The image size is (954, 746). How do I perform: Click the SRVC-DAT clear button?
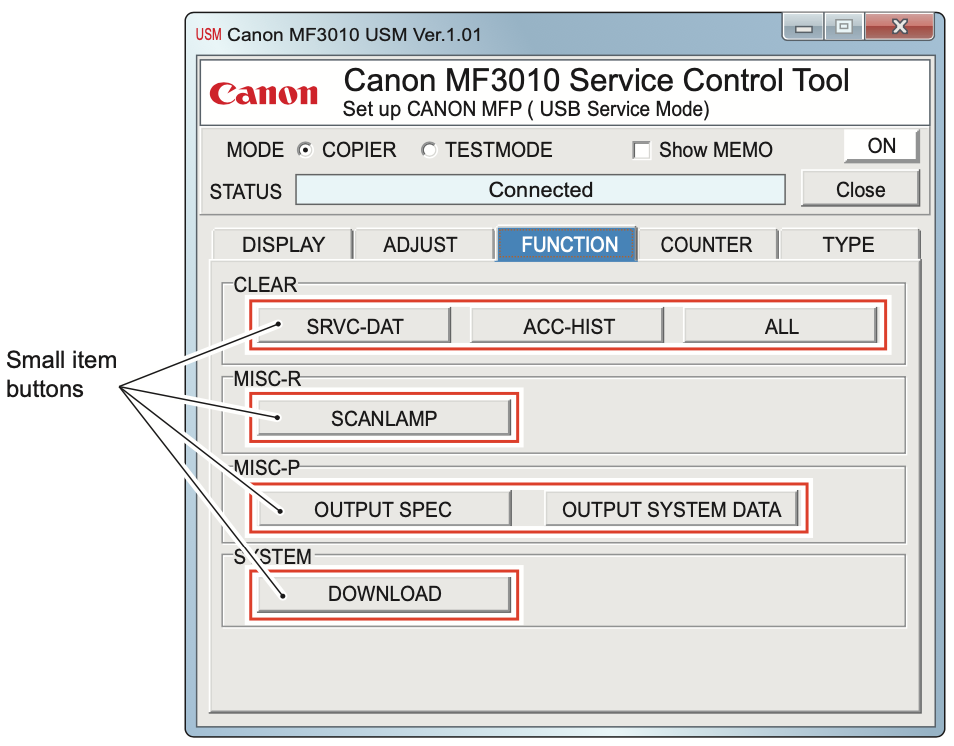click(x=355, y=326)
